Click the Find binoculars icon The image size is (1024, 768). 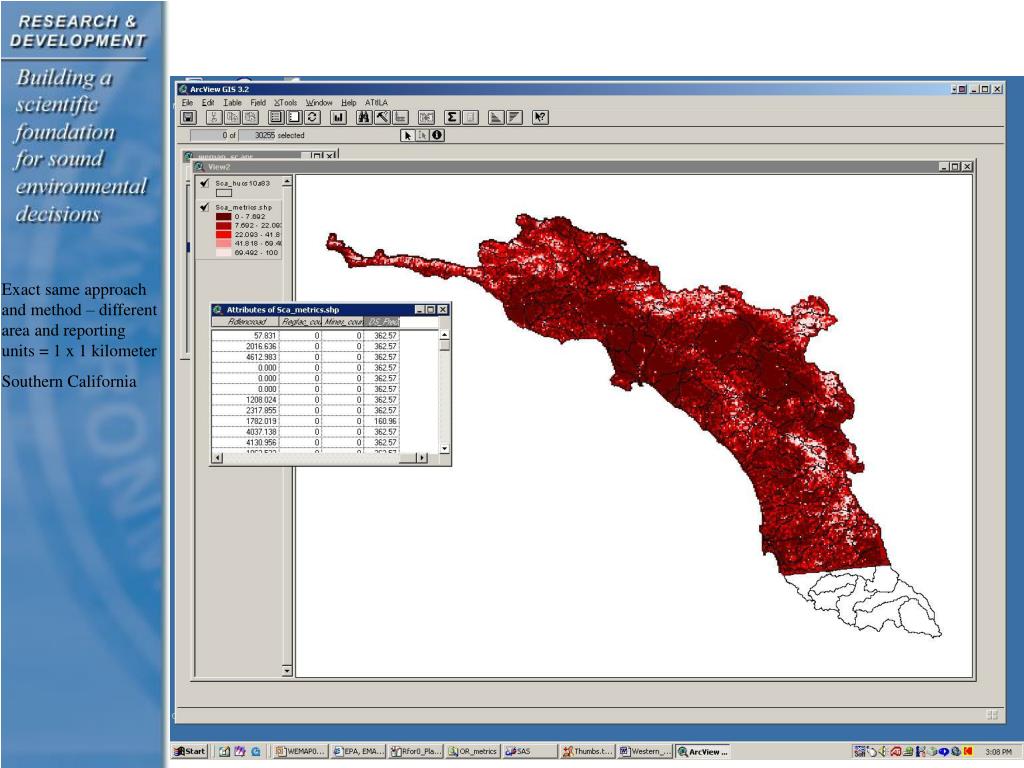coord(364,118)
